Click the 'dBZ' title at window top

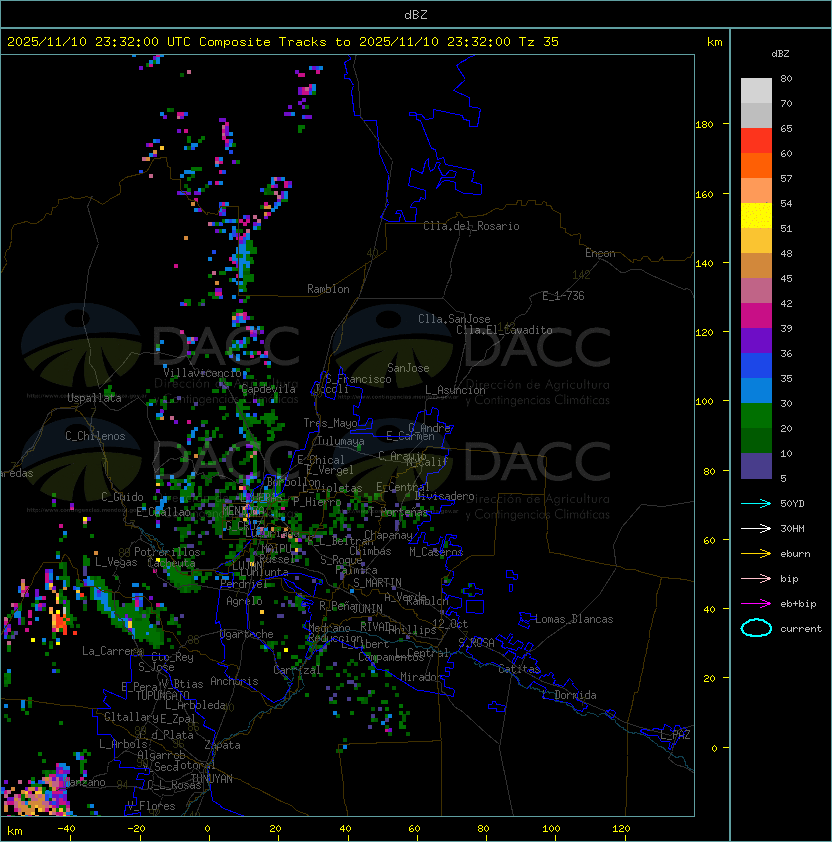[x=416, y=15]
